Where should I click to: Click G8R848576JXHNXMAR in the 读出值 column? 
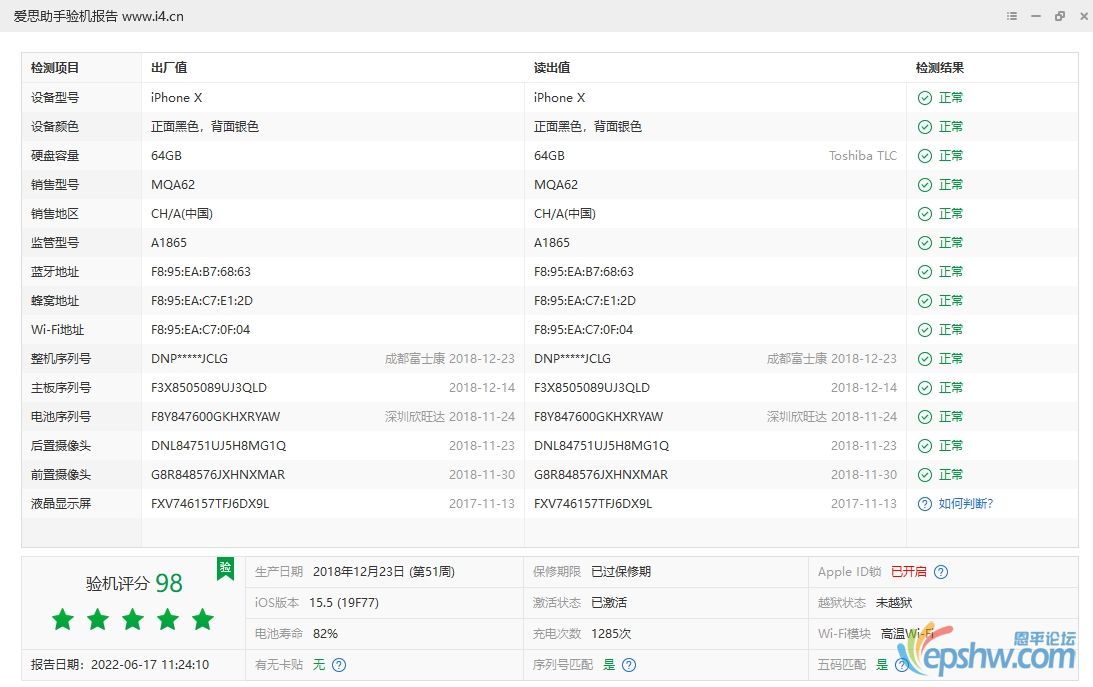coord(601,475)
